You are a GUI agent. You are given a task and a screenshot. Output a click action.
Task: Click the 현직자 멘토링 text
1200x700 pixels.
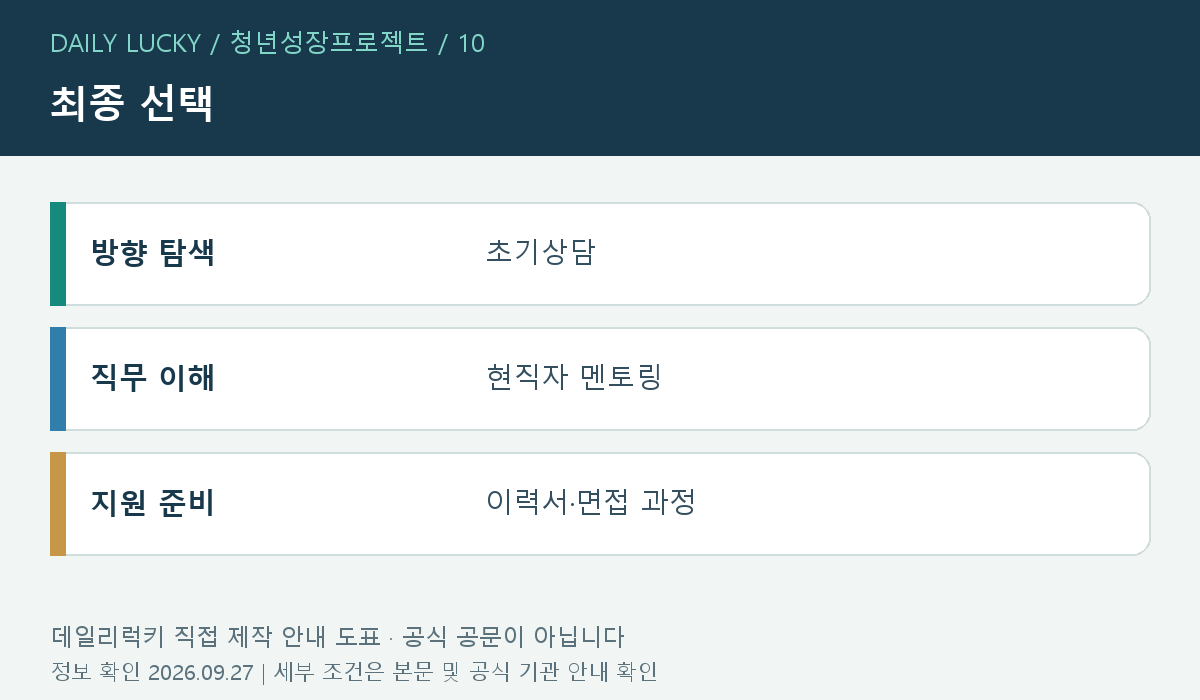574,378
